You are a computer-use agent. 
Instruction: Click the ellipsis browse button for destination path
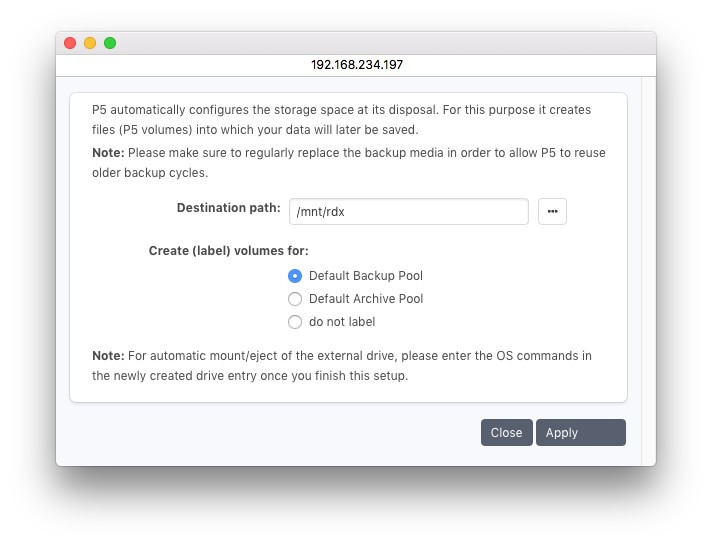click(552, 212)
